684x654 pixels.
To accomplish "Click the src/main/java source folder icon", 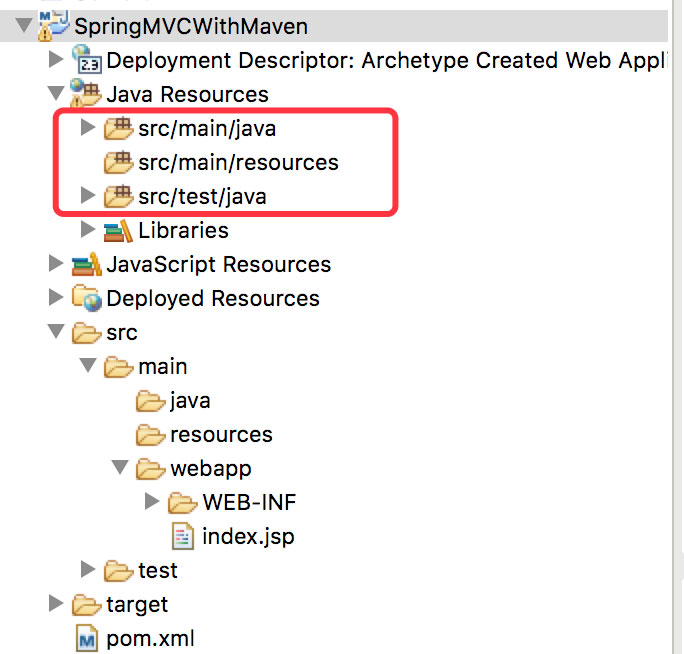I will pos(118,128).
